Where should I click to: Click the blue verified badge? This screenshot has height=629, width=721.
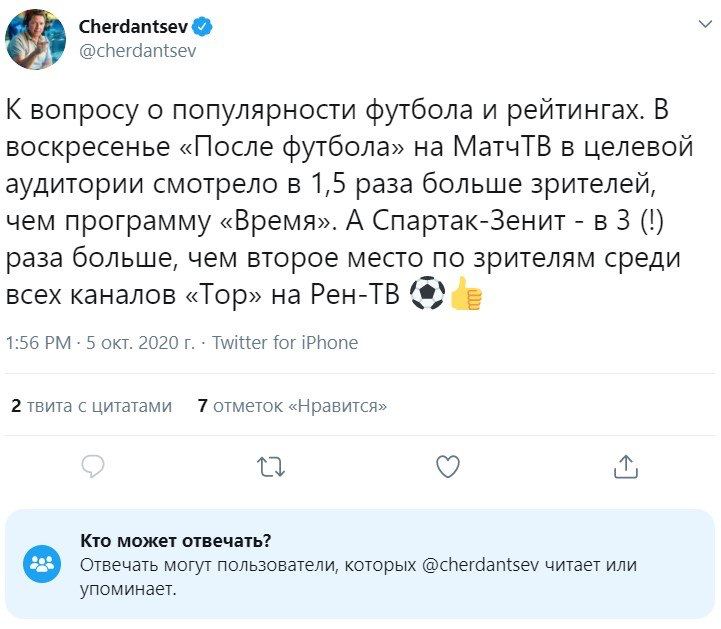(x=203, y=27)
